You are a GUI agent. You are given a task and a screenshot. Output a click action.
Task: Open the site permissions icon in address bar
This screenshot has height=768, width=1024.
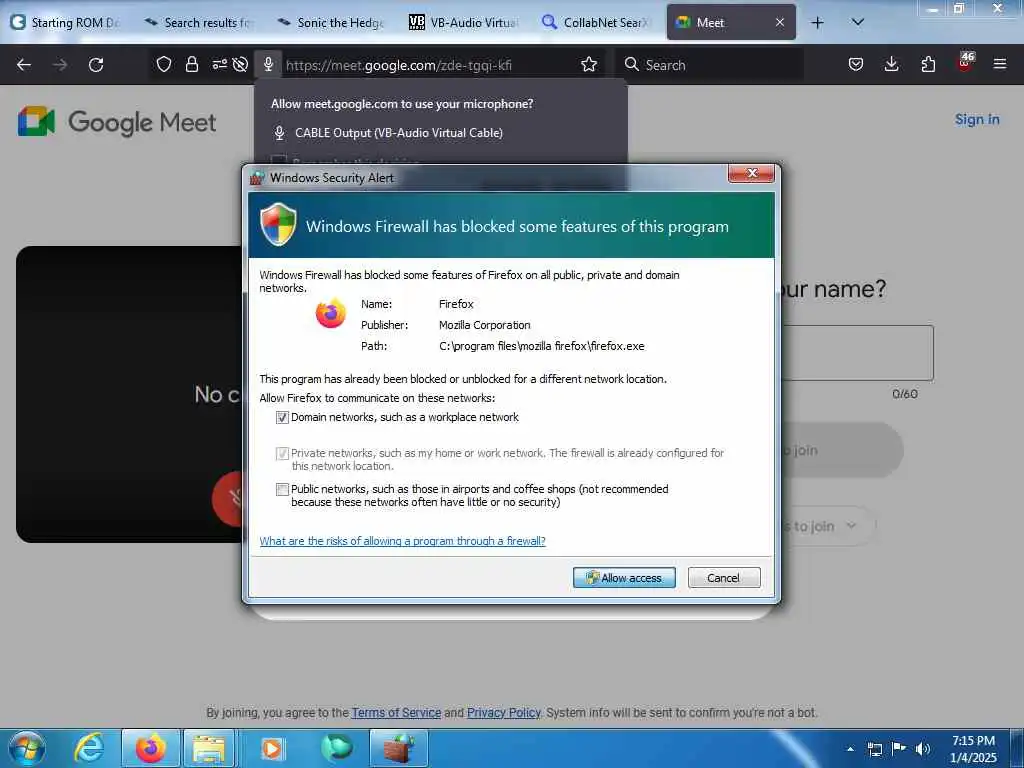(219, 64)
